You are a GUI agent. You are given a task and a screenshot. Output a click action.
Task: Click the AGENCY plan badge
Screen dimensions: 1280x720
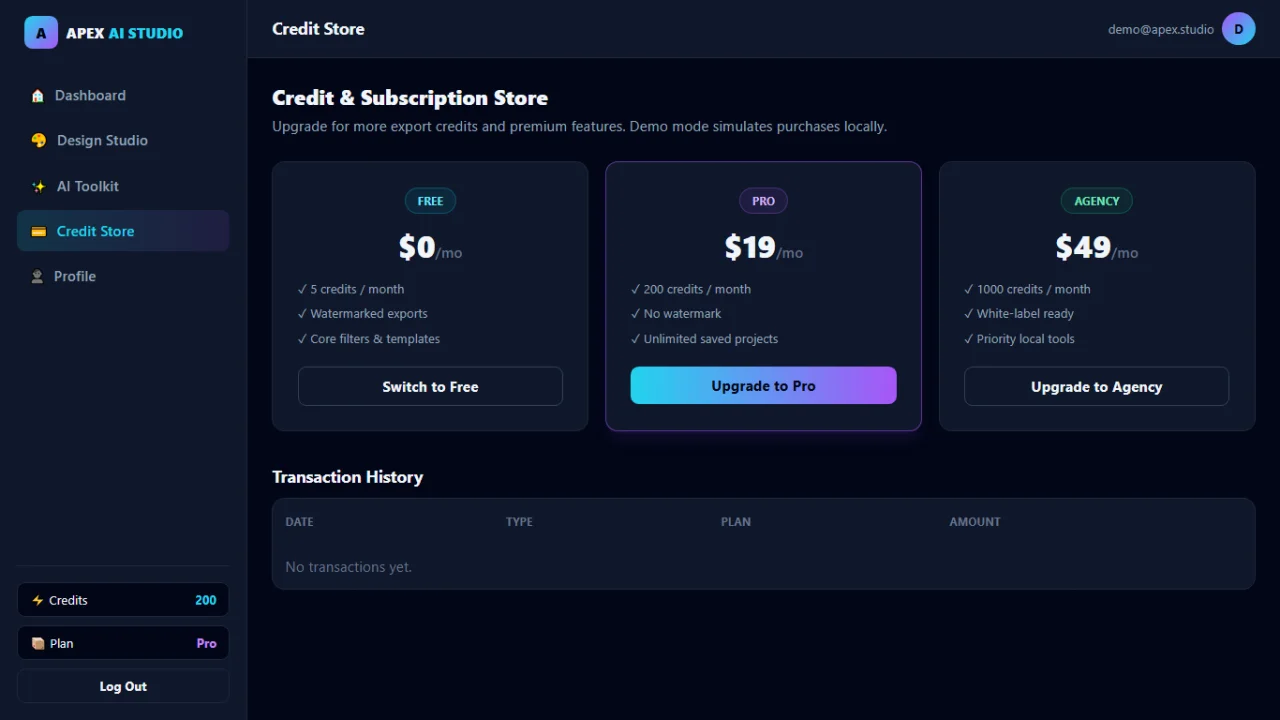click(1097, 201)
